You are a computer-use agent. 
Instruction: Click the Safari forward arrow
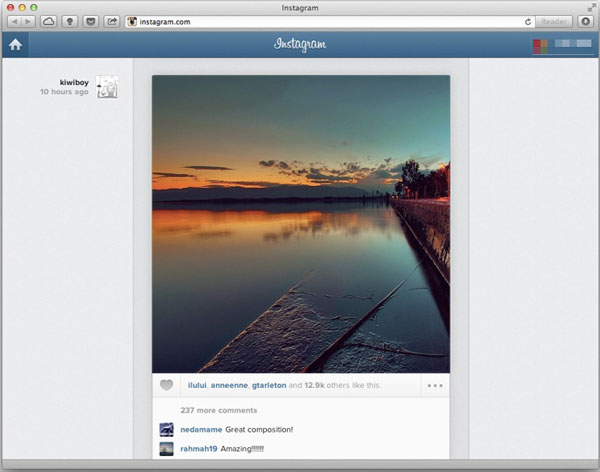click(x=27, y=21)
